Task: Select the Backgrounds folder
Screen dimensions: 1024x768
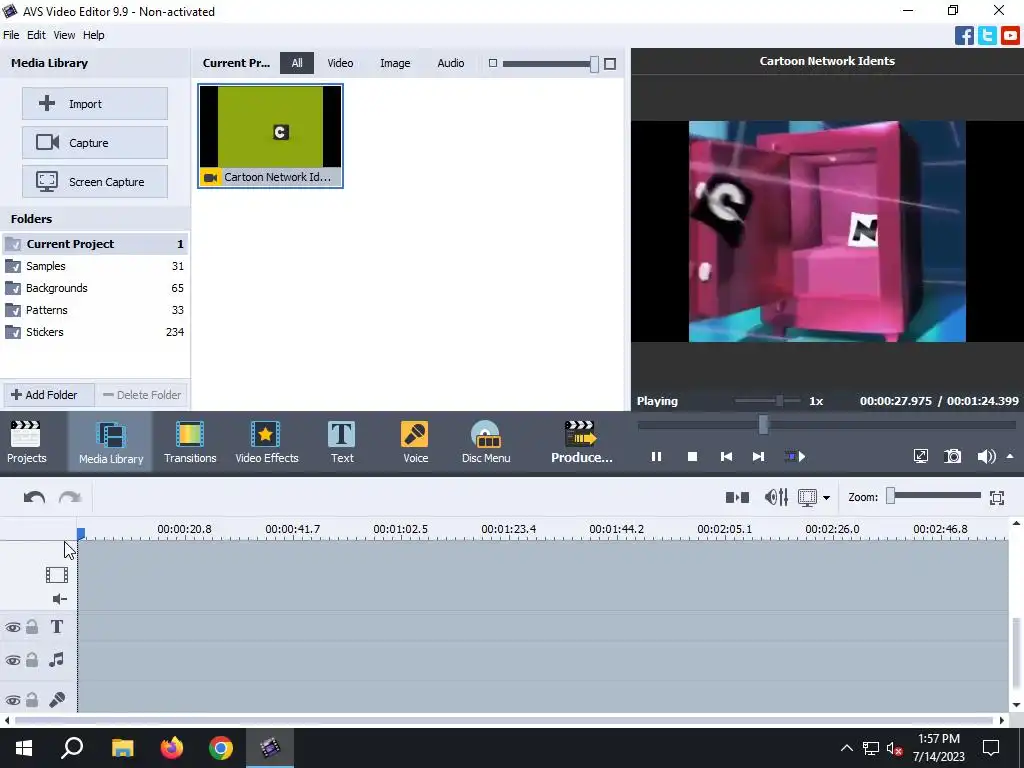Action: tap(95, 288)
